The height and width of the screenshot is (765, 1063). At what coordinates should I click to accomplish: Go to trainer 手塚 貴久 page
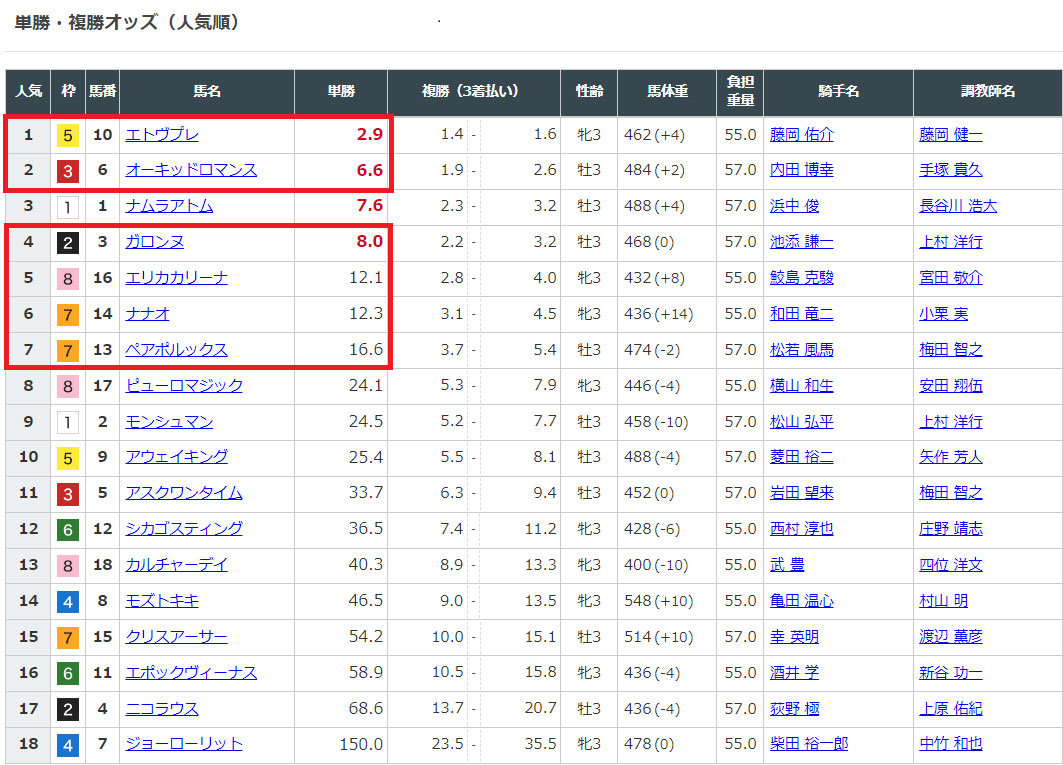point(950,170)
